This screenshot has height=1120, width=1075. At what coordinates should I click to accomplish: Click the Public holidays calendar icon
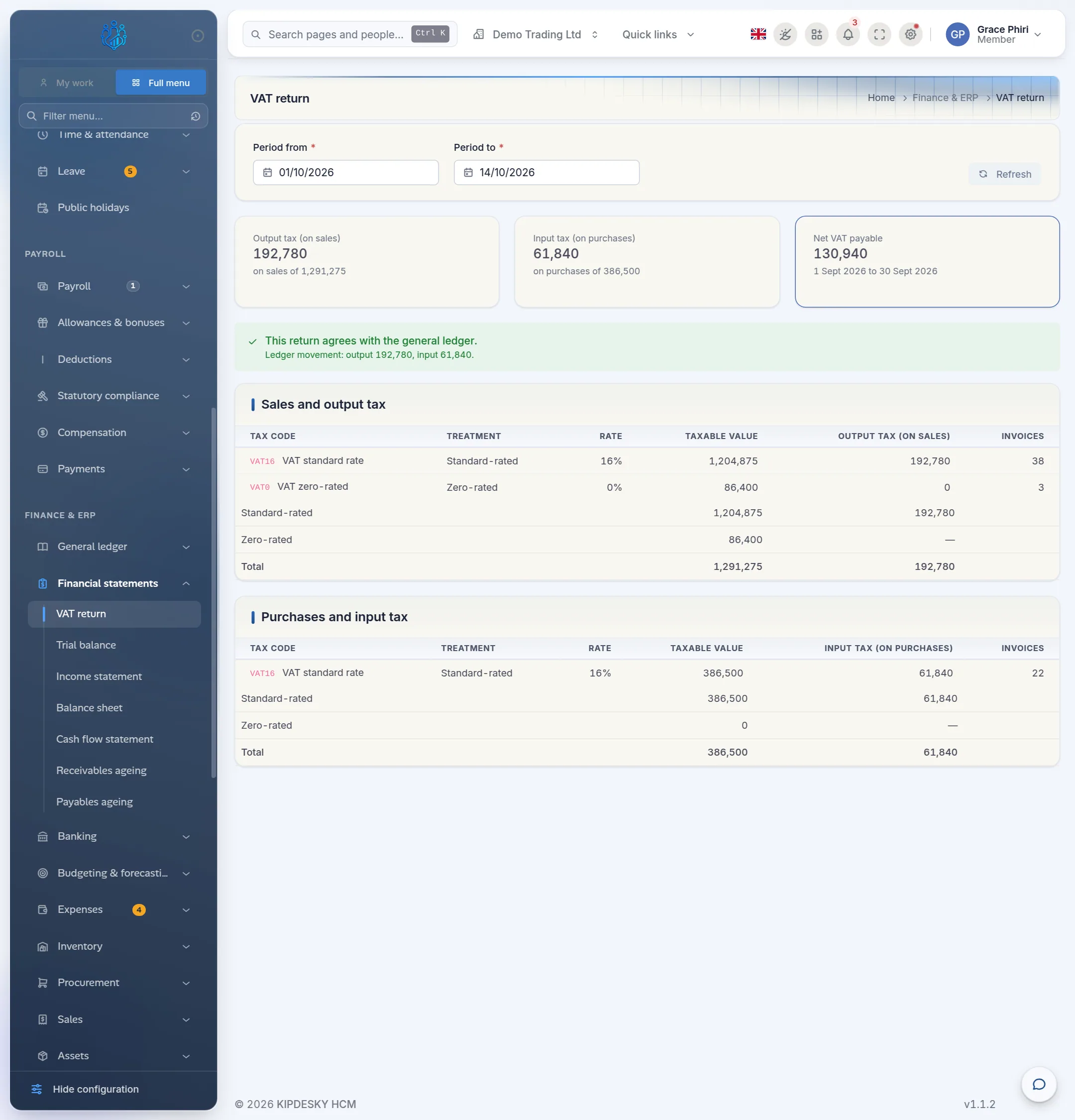43,208
